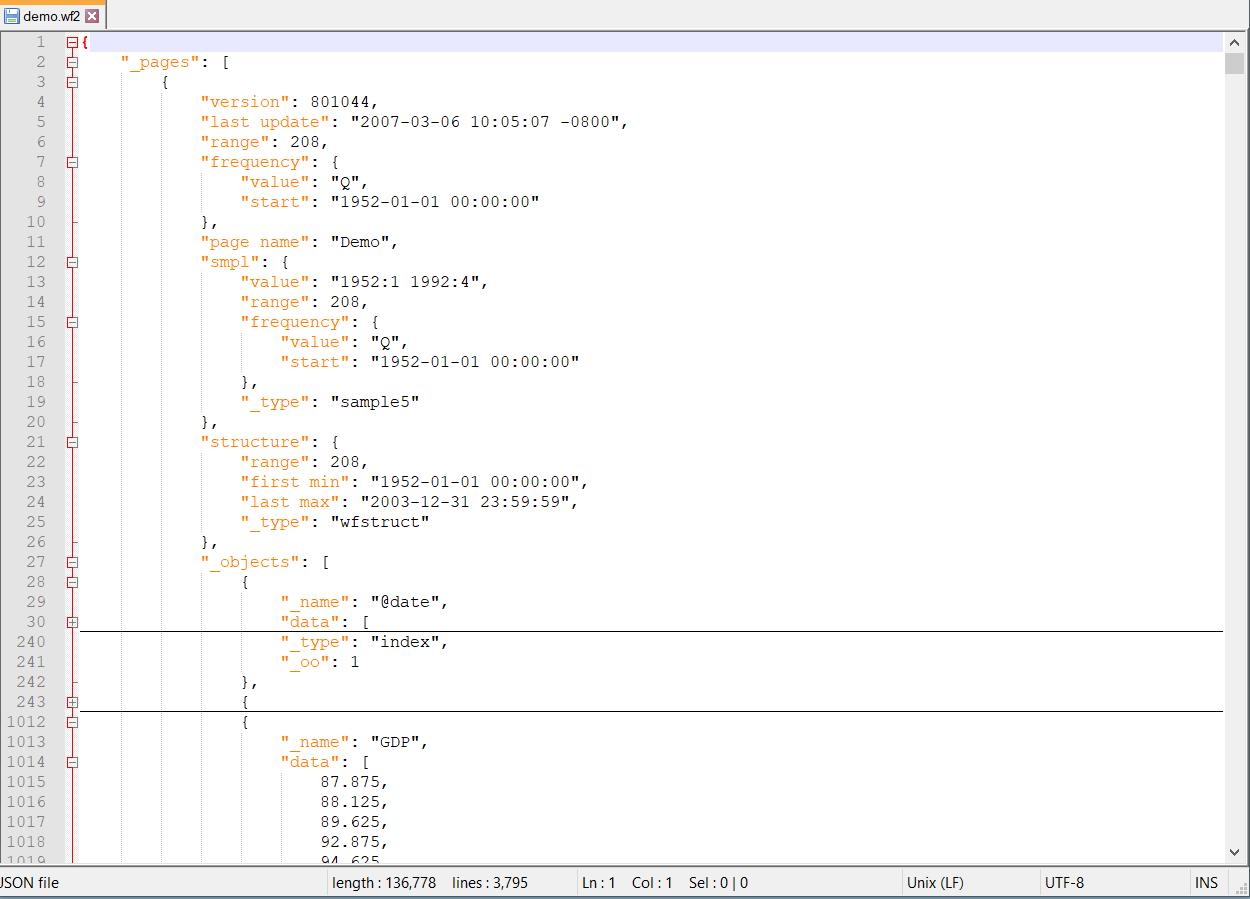1250x899 pixels.
Task: Click the vertical scrollbar thumb
Action: pyautogui.click(x=1235, y=64)
